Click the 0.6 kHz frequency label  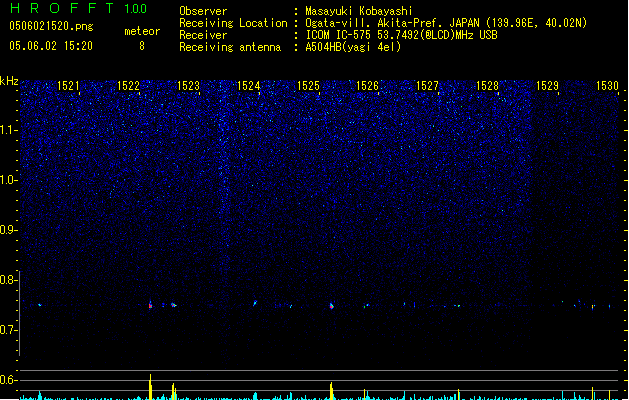9,380
